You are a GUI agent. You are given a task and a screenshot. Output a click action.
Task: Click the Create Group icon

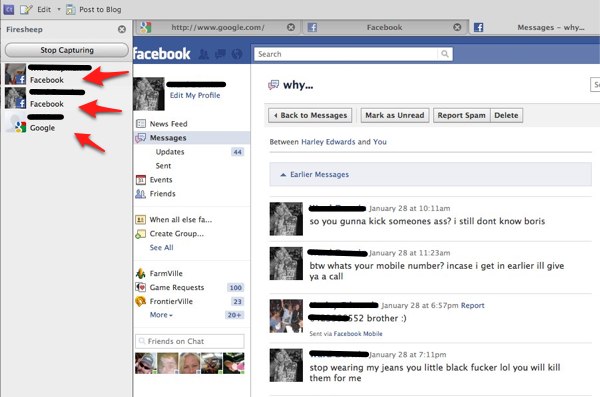(x=141, y=234)
